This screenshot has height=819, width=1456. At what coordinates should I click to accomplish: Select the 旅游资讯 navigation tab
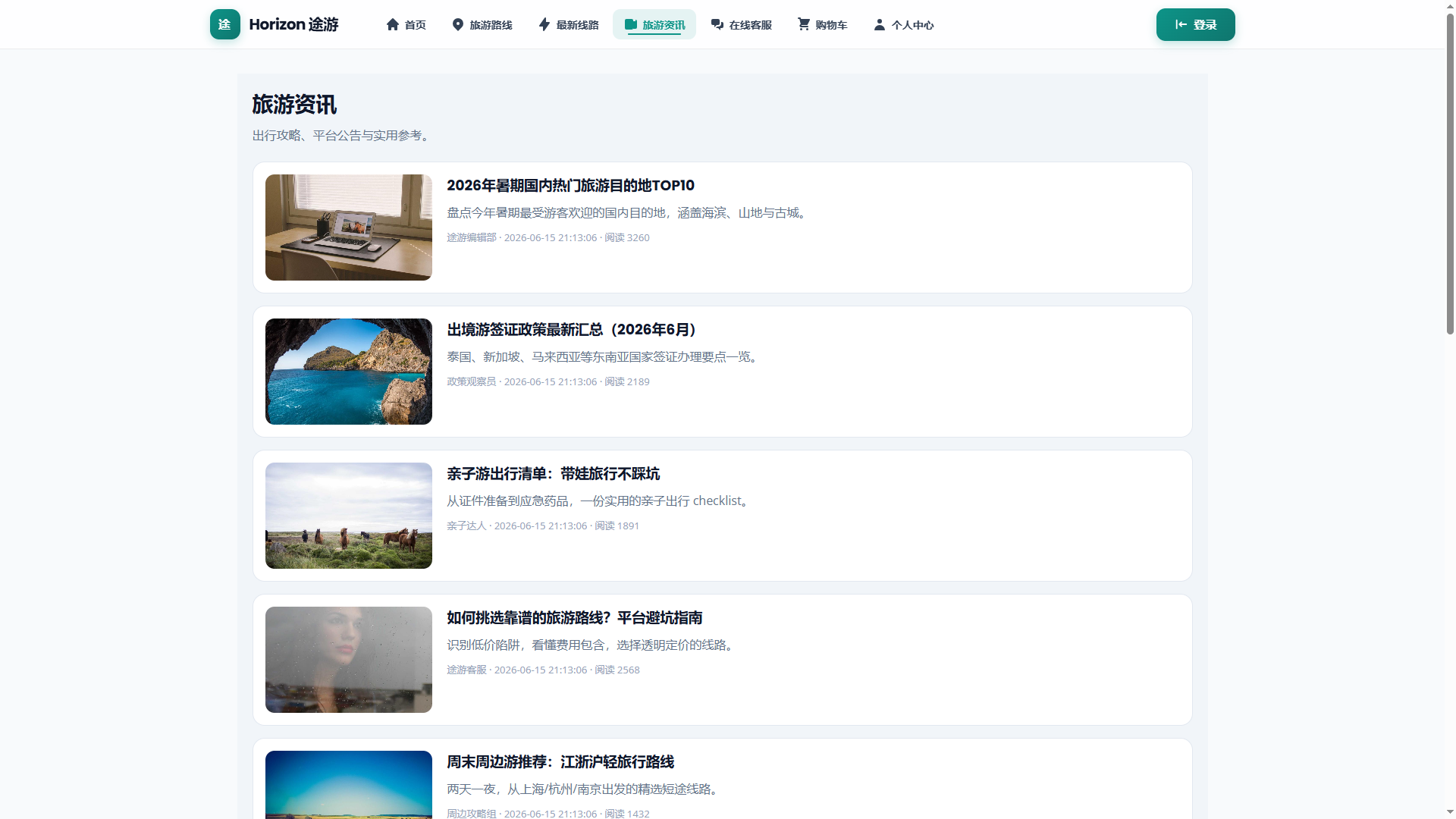(x=654, y=24)
